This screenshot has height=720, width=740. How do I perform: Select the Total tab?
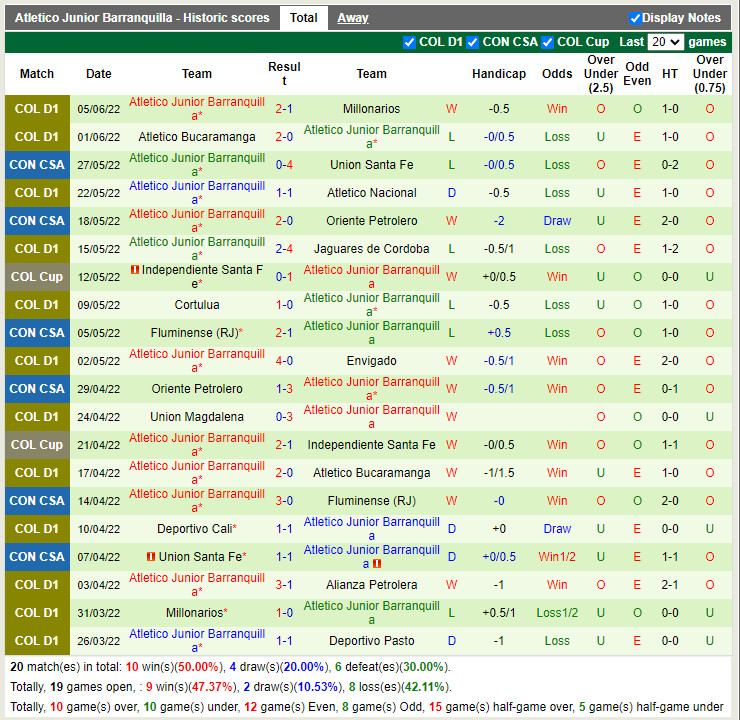point(303,18)
